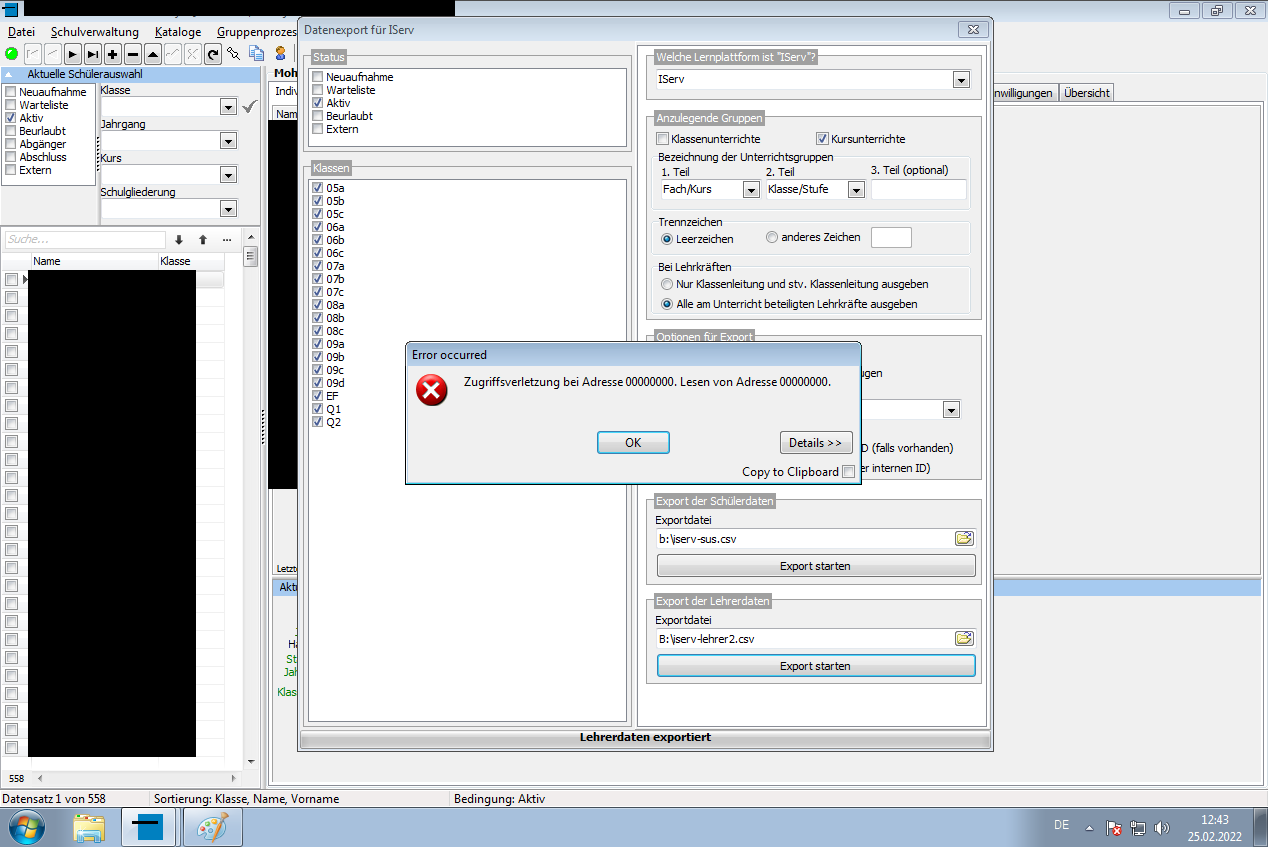Image resolution: width=1268 pixels, height=847 pixels.
Task: Select the Leerzeichen radio button
Action: (x=667, y=239)
